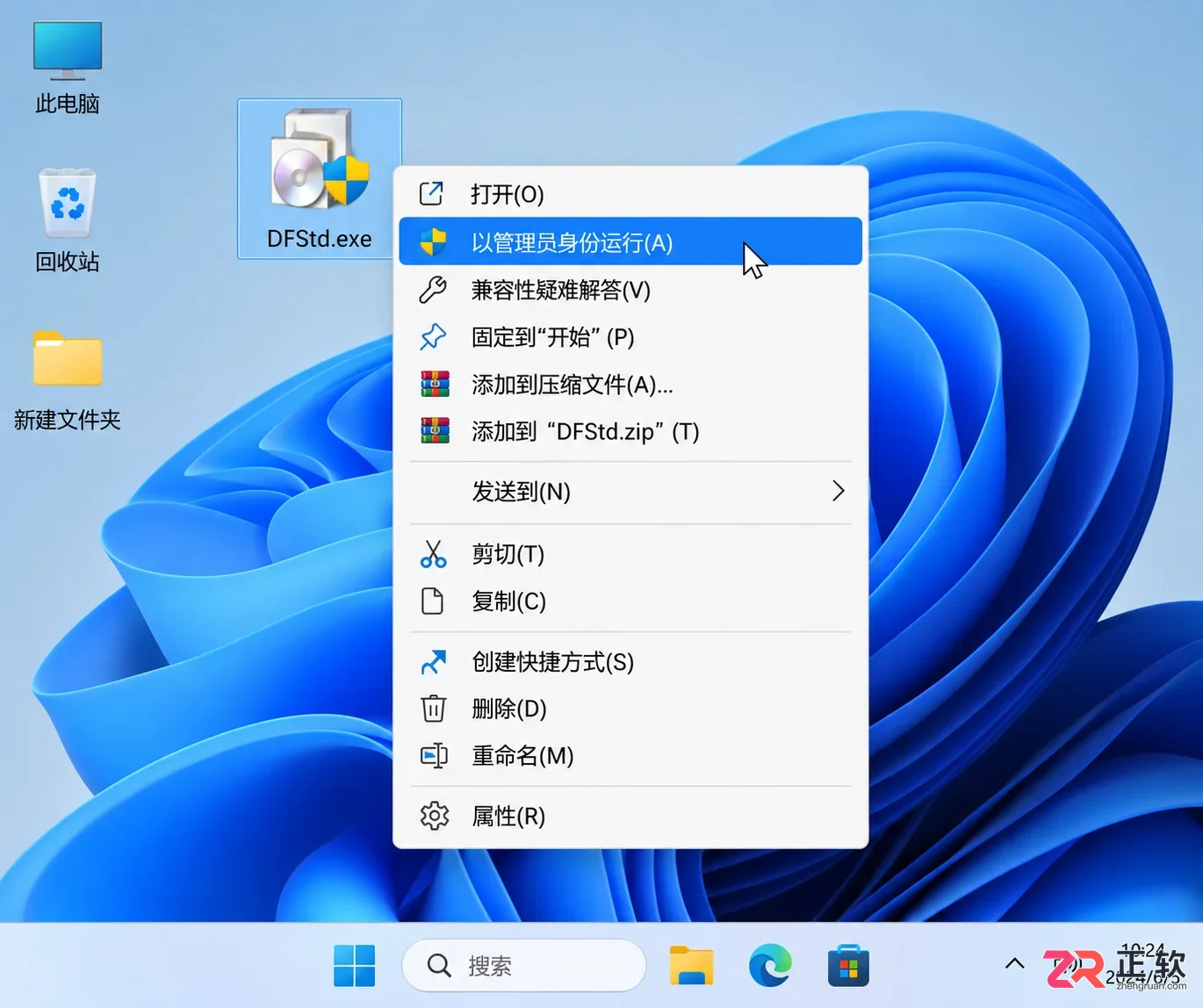Select the 新建文件夹 folder icon
Image resolution: width=1203 pixels, height=1008 pixels.
click(x=68, y=379)
